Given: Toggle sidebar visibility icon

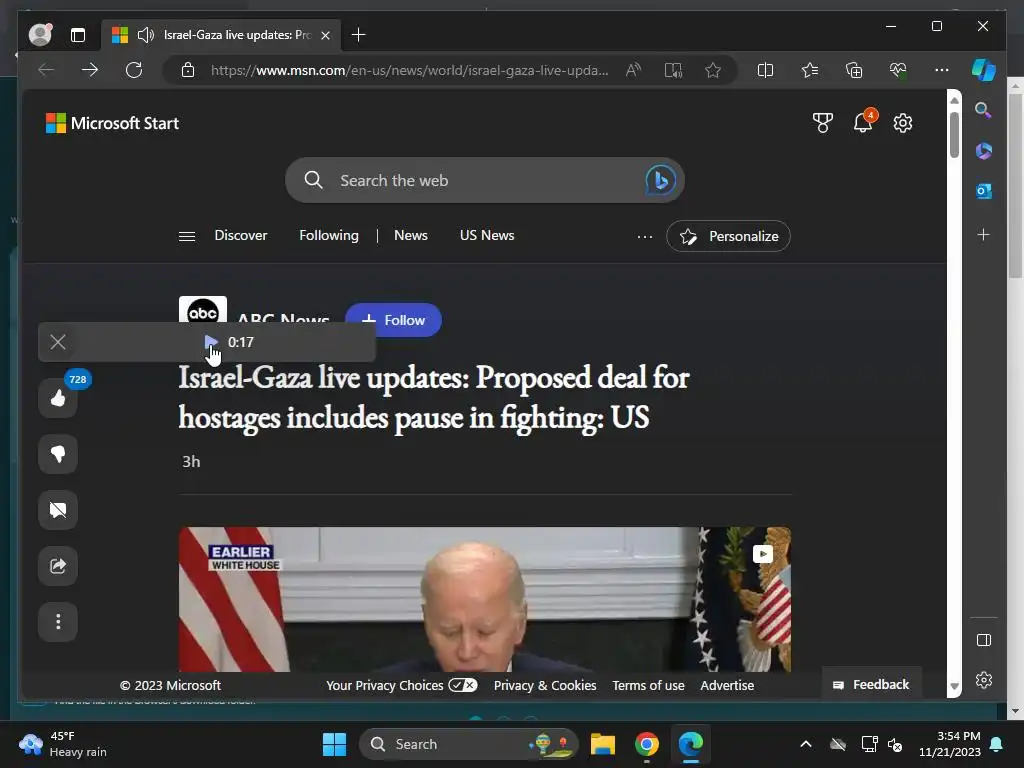Looking at the screenshot, I should pos(984,640).
